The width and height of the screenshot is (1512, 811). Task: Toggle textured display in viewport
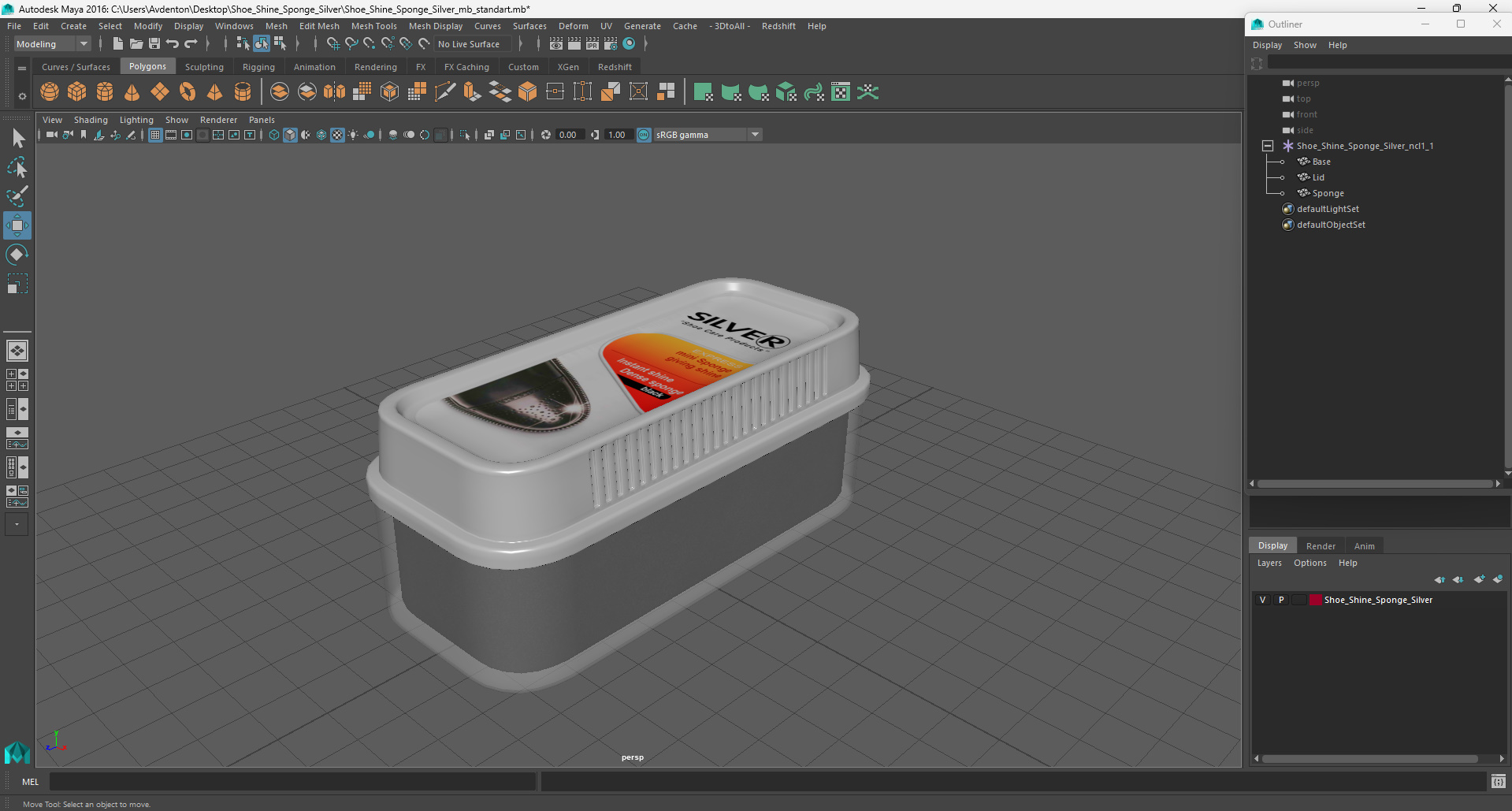pyautogui.click(x=337, y=135)
